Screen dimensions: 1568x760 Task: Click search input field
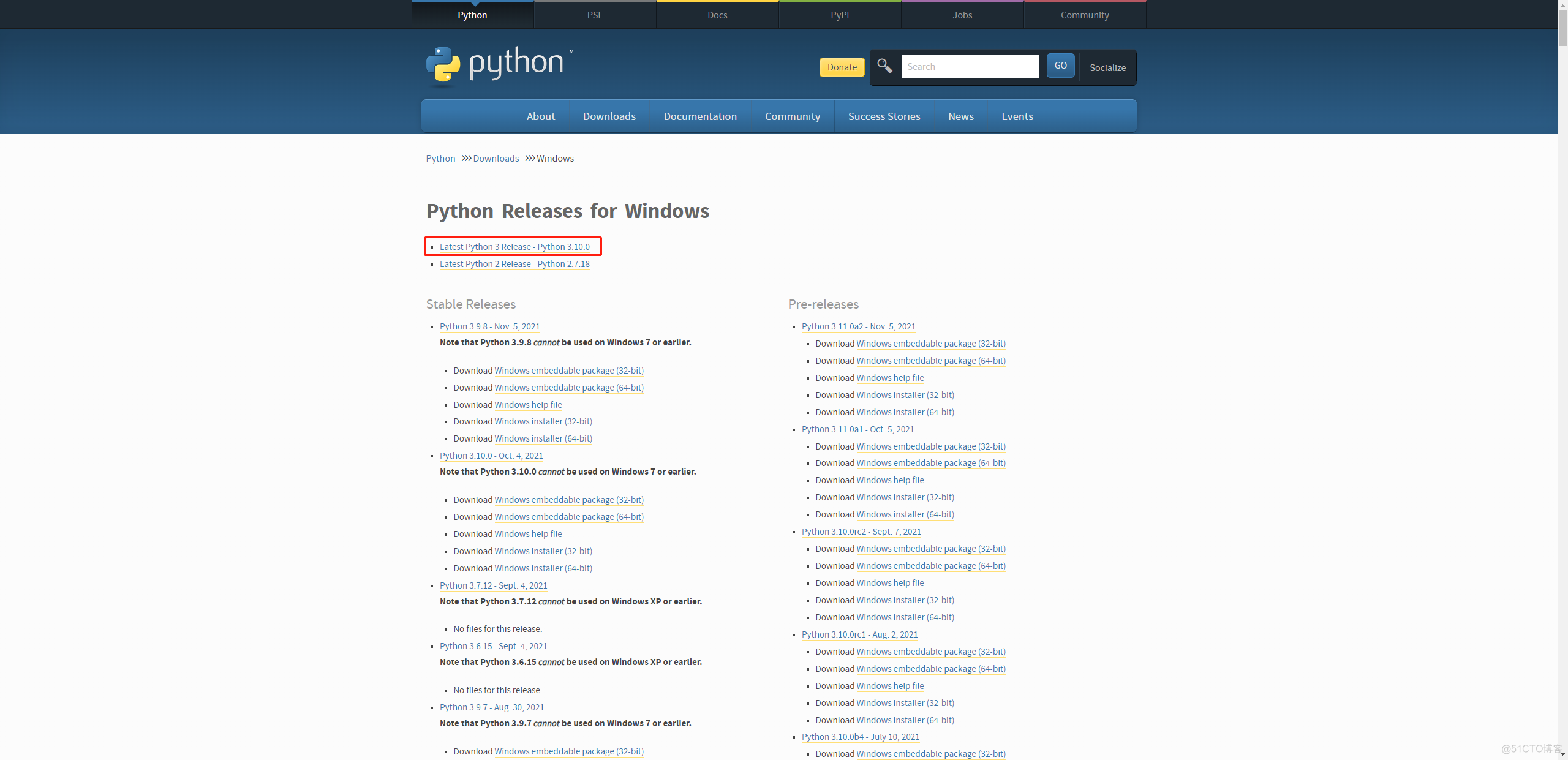pos(971,66)
